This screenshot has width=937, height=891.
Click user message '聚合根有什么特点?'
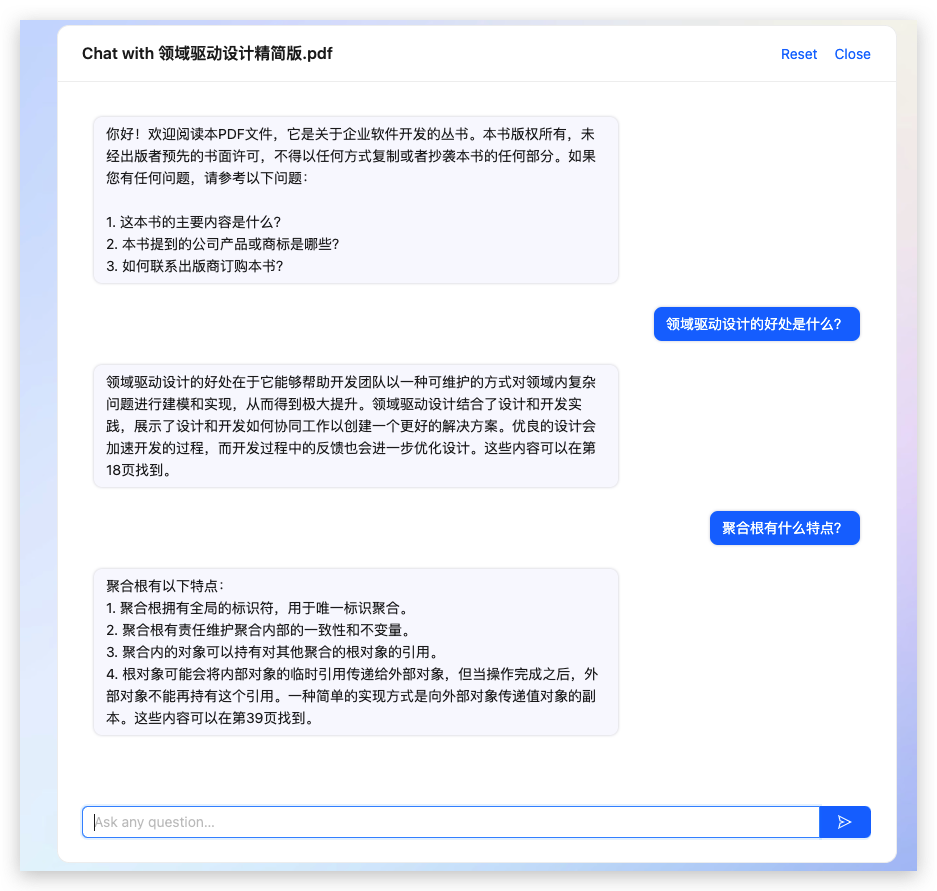coord(785,528)
